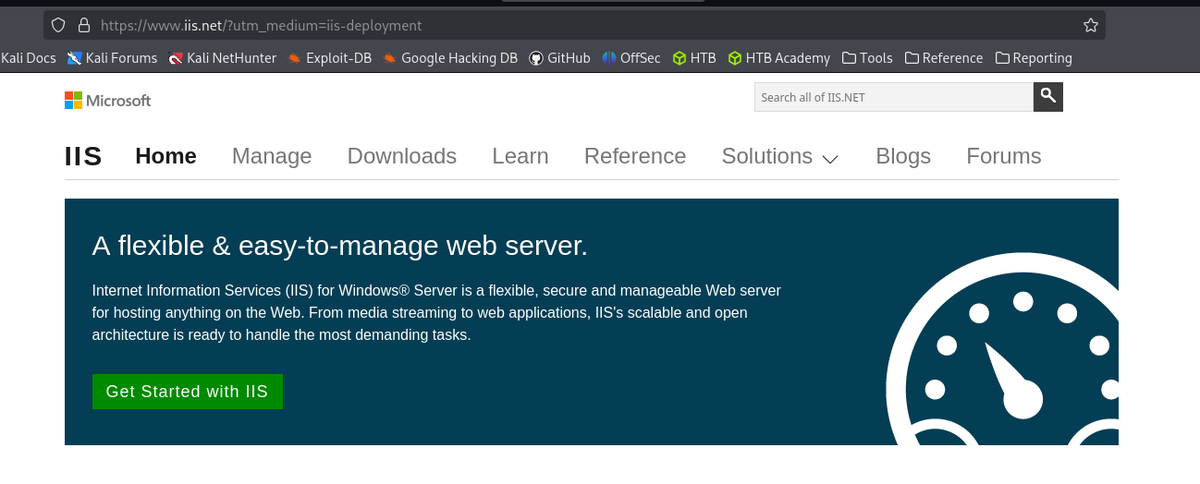Click the IIS site title
This screenshot has height=484, width=1200.
click(x=83, y=156)
